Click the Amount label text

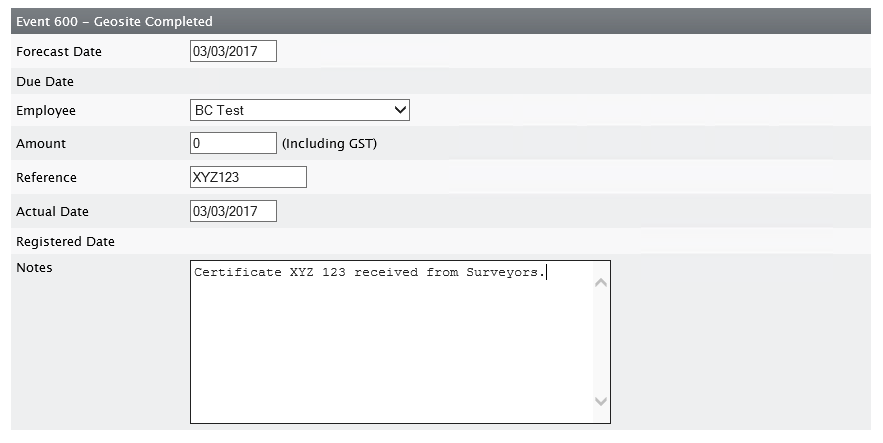pos(41,144)
